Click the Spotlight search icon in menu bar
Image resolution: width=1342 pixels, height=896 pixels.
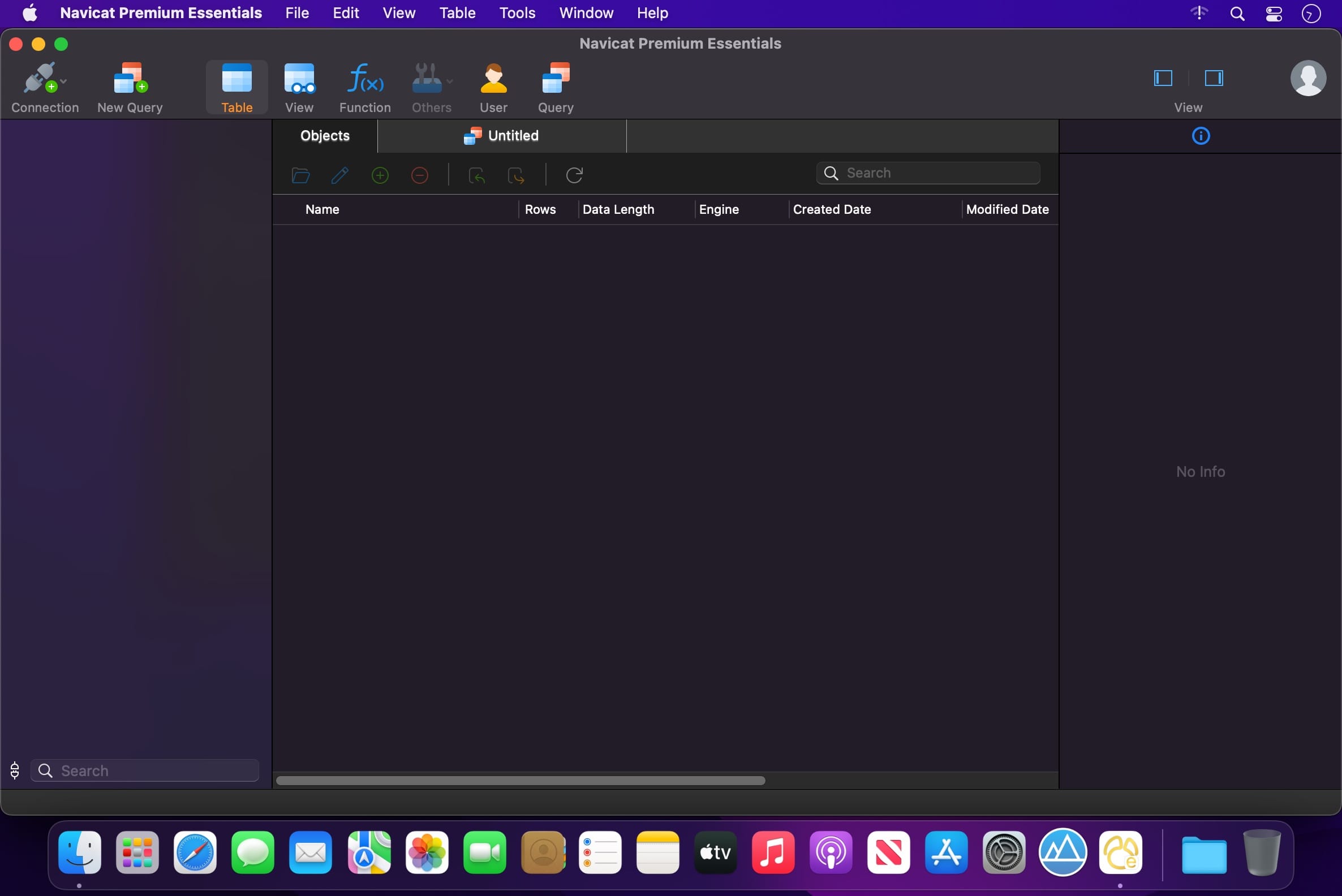coord(1237,13)
